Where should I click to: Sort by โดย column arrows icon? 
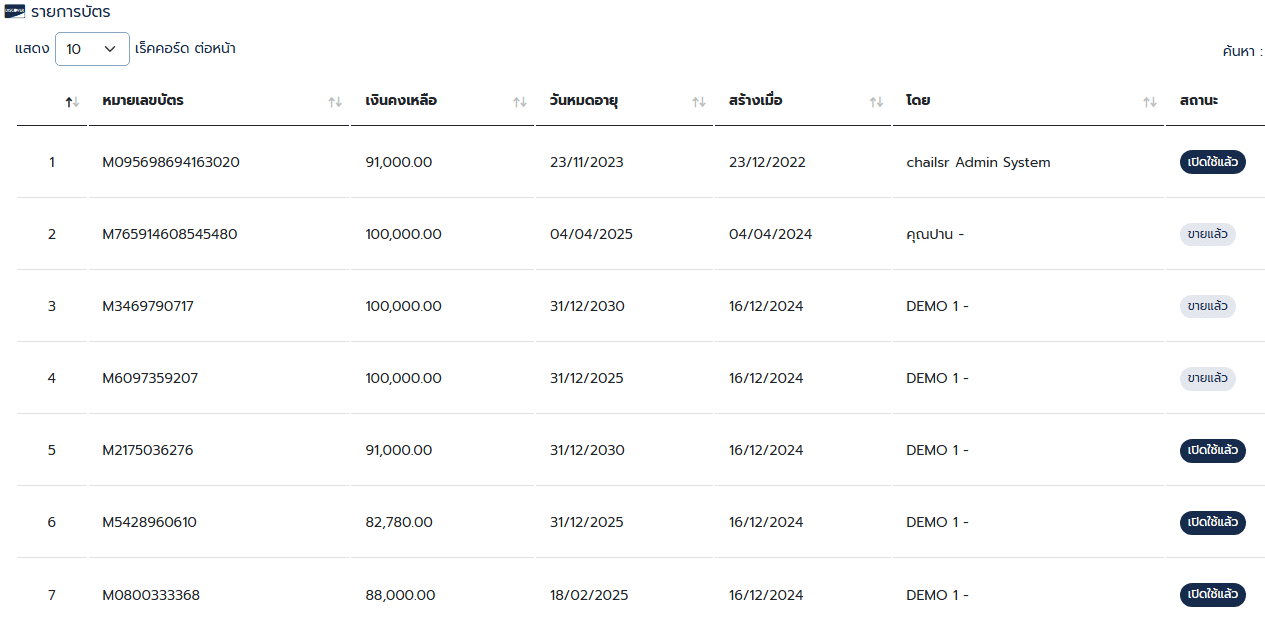pos(1150,102)
